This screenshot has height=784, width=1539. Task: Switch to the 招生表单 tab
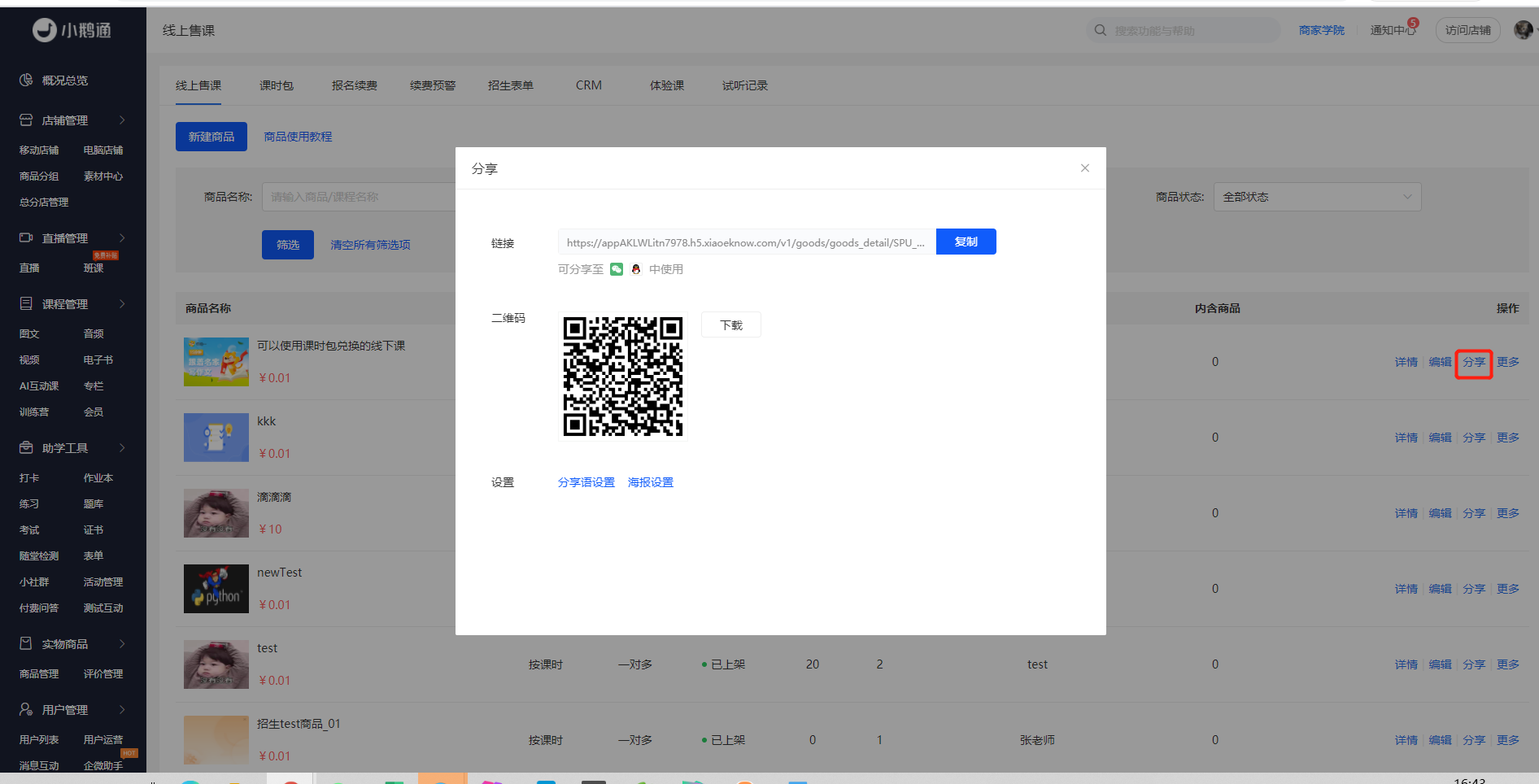tap(511, 85)
